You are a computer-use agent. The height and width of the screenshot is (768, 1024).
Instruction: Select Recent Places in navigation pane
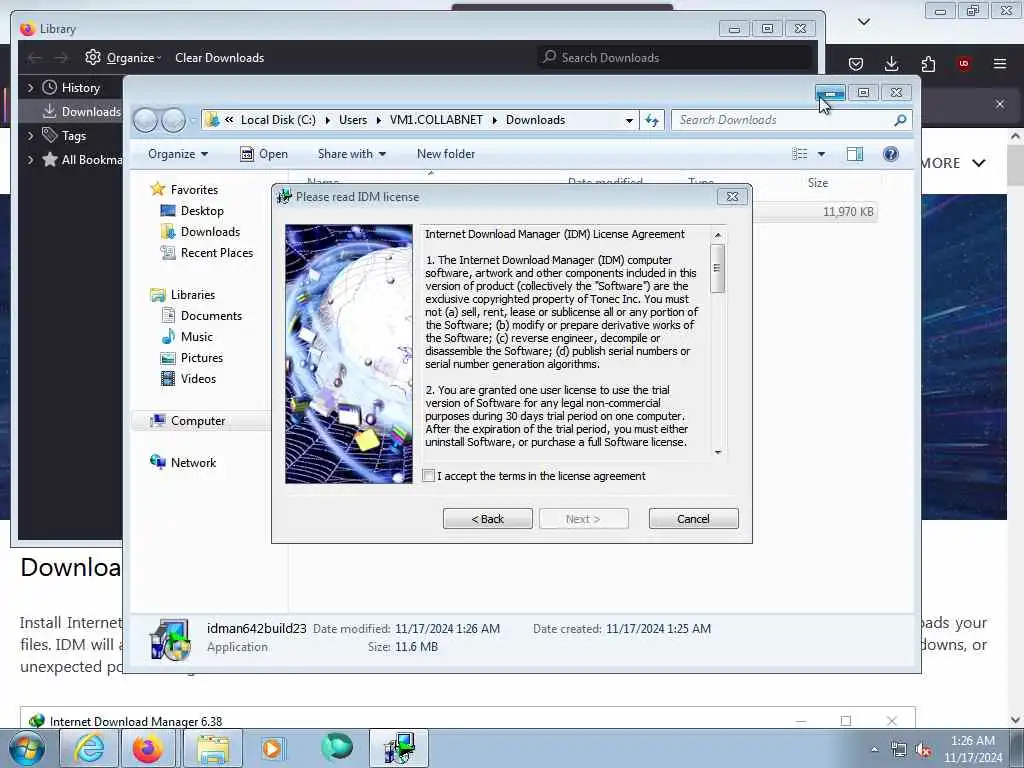[x=216, y=253]
